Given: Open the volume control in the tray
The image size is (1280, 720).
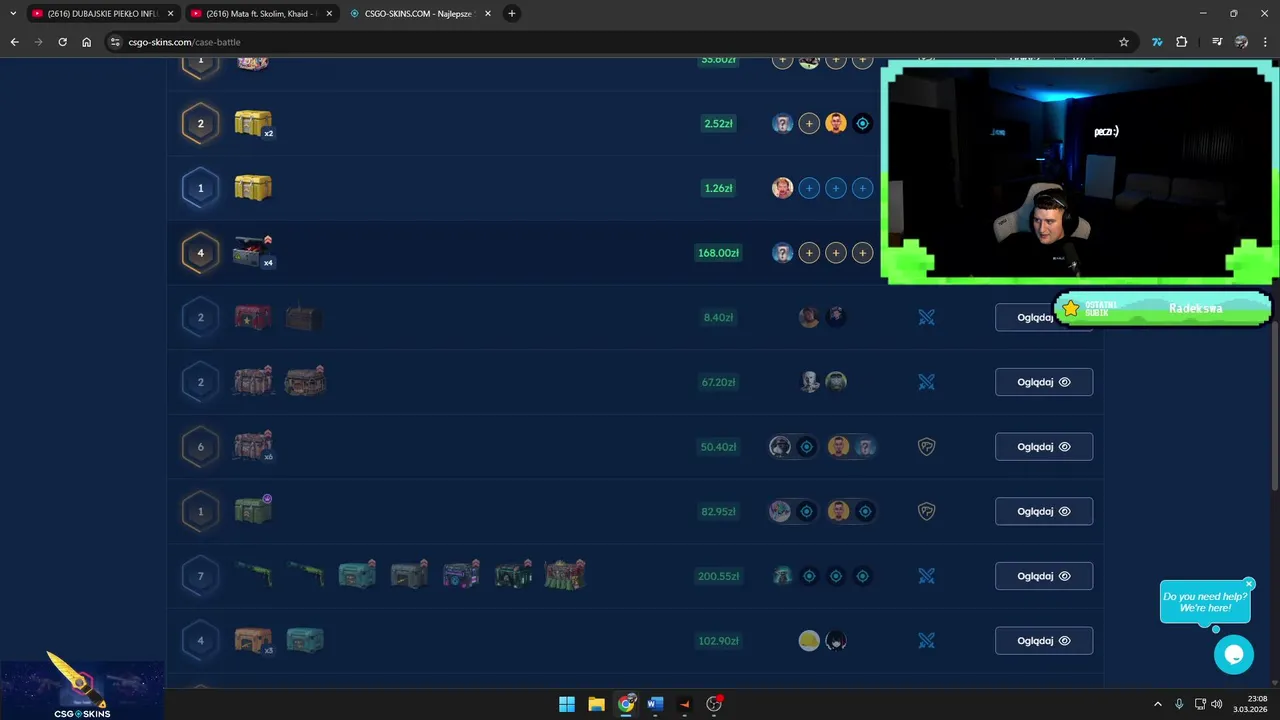Looking at the screenshot, I should pos(1217,704).
